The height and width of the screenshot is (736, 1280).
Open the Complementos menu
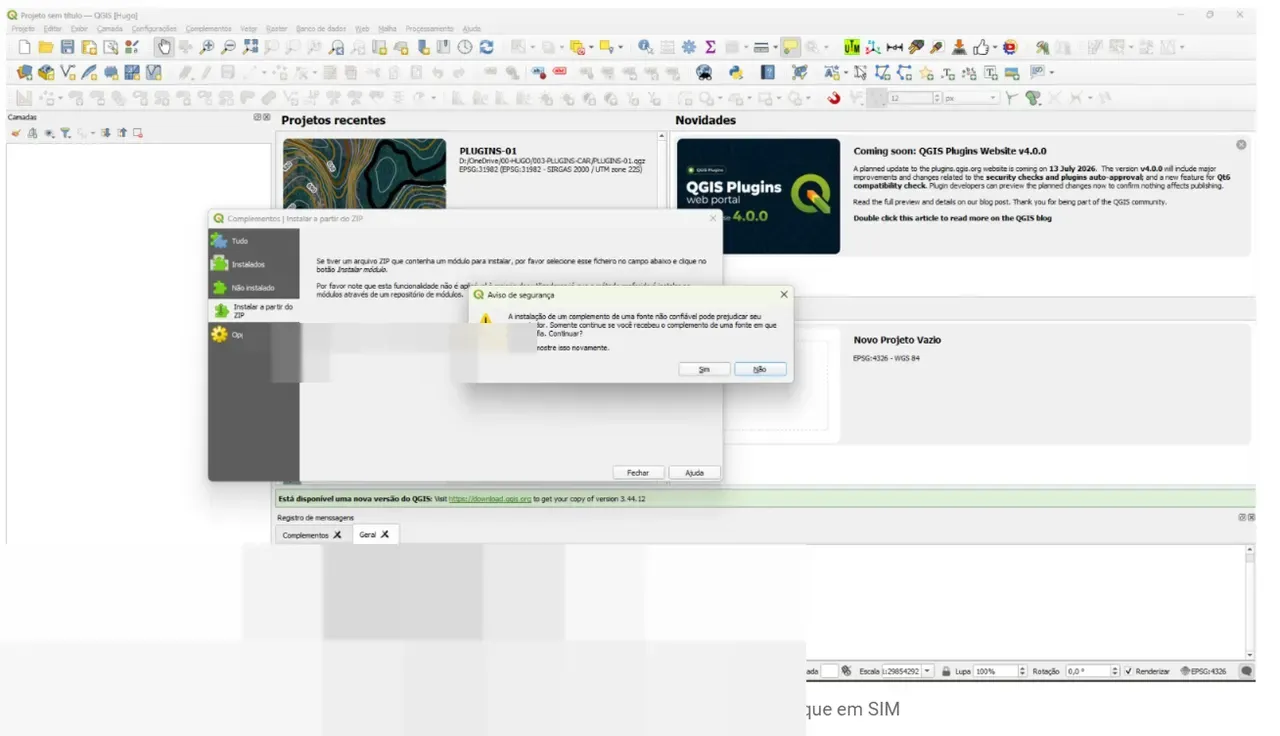click(208, 29)
